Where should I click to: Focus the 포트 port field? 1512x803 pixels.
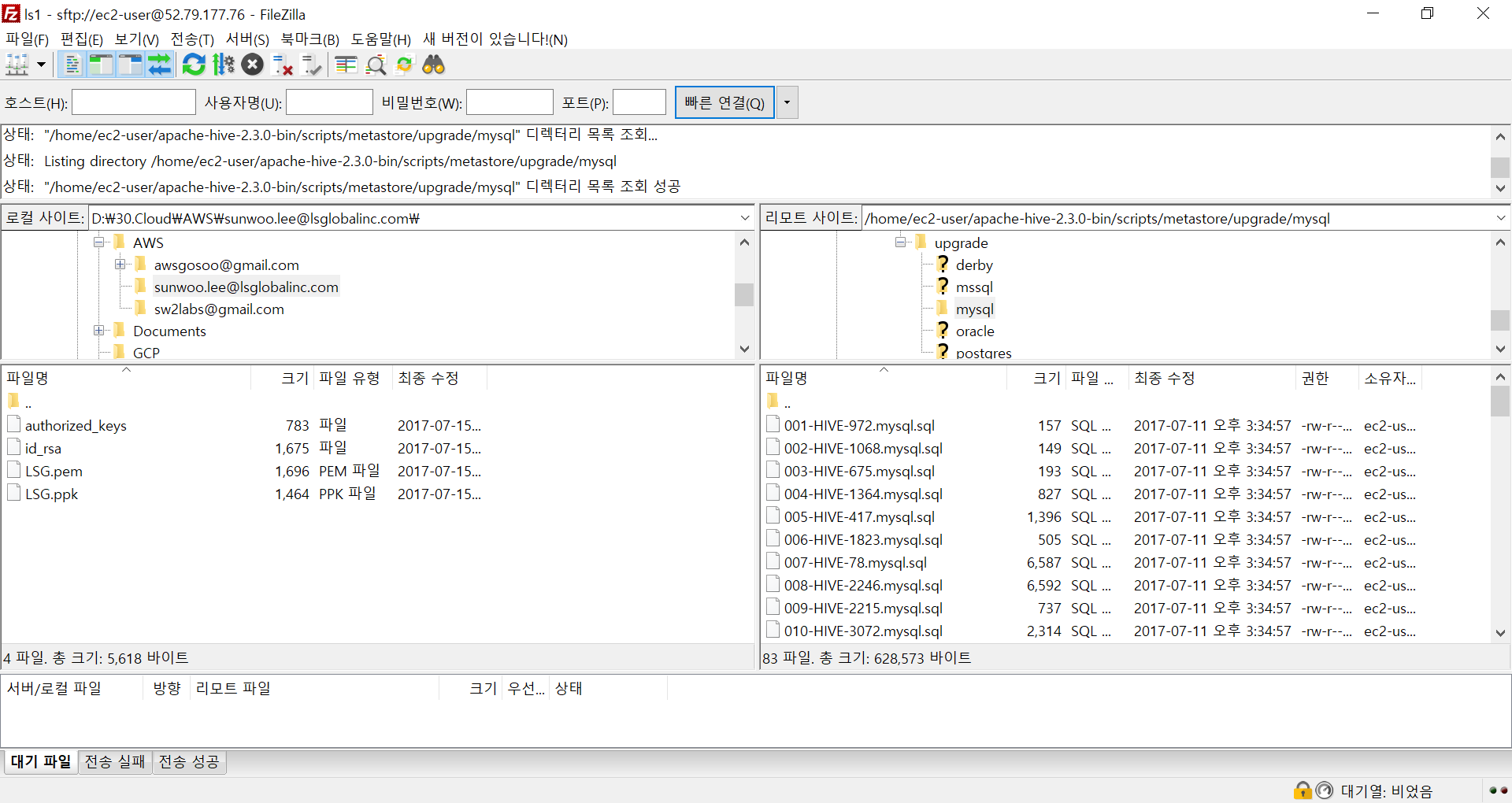coord(639,102)
